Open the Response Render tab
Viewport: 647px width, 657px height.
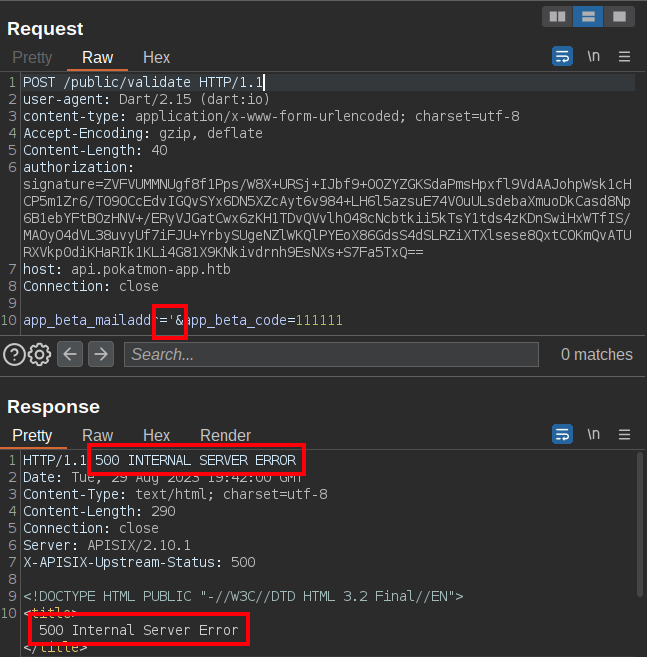(x=225, y=436)
